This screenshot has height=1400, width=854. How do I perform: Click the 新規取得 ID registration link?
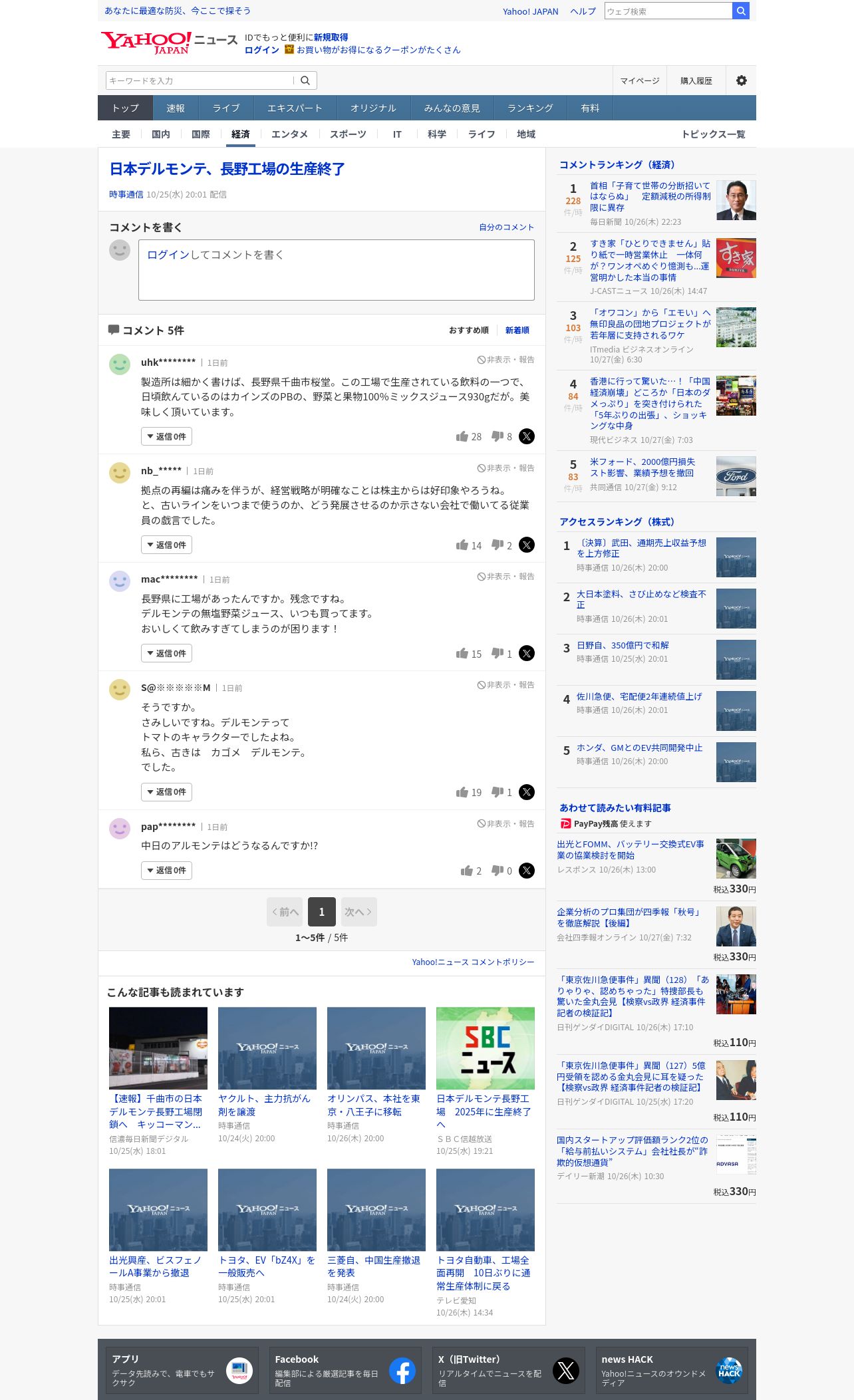pos(331,37)
